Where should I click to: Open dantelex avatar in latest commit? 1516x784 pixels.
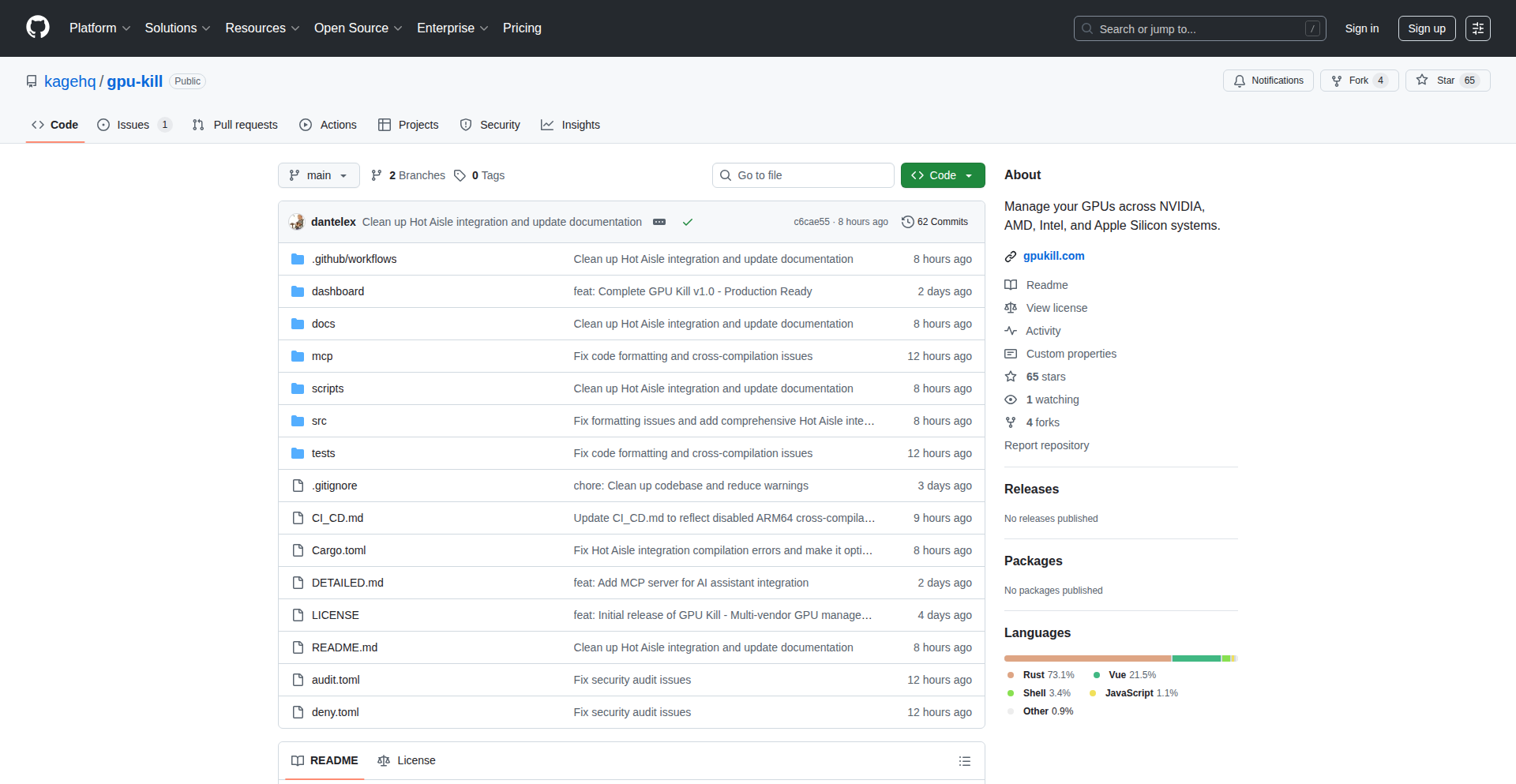tap(297, 222)
